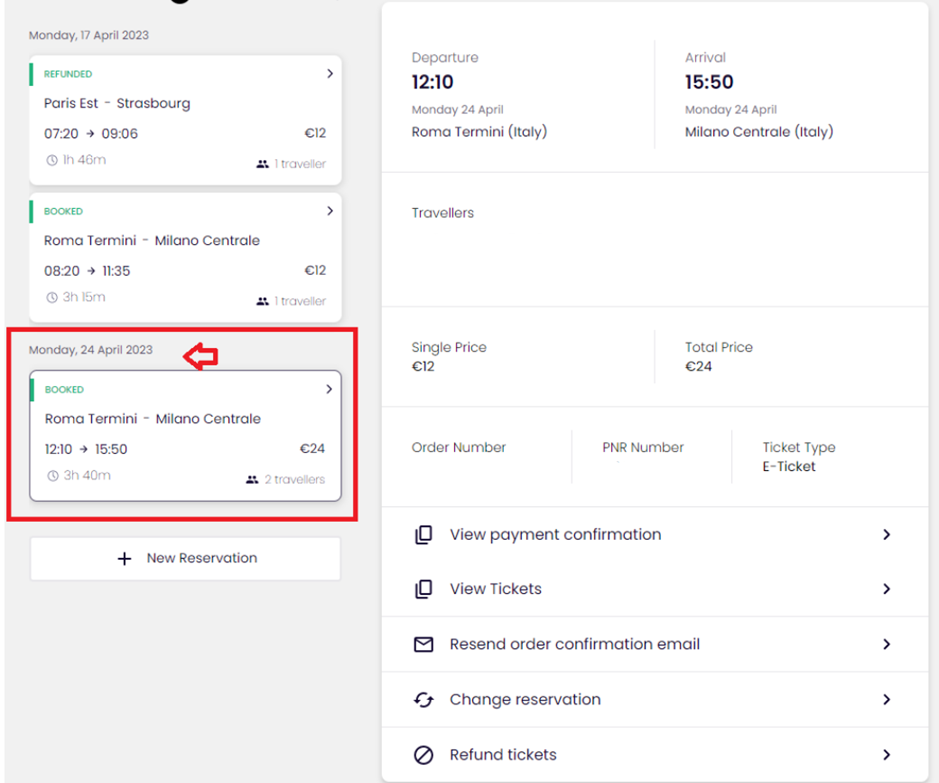This screenshot has width=939, height=783.
Task: Click the clock icon beside 3h 40m
Action: pos(53,475)
